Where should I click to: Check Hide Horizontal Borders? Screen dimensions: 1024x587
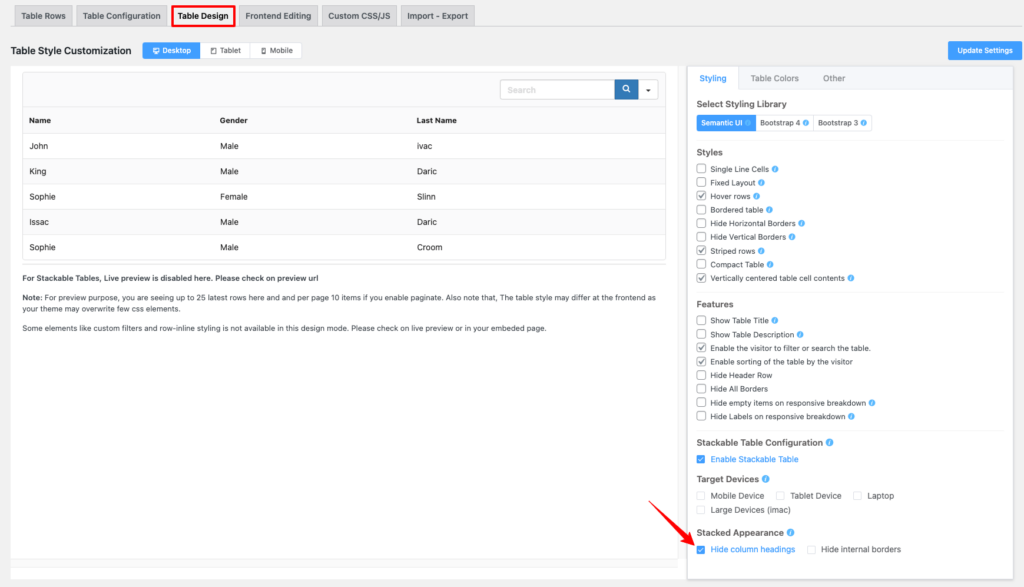click(x=701, y=223)
